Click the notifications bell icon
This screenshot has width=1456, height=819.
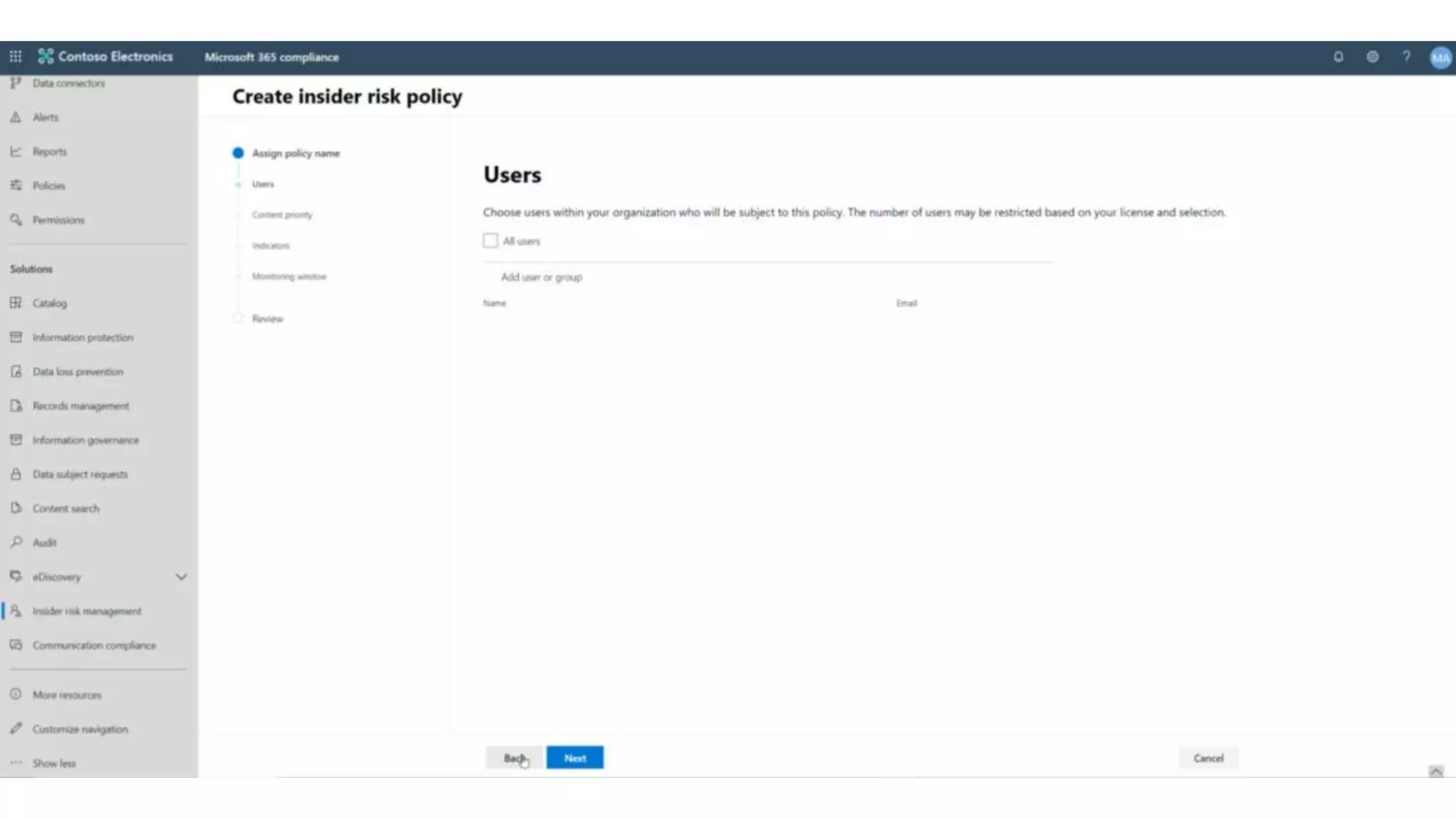point(1338,57)
